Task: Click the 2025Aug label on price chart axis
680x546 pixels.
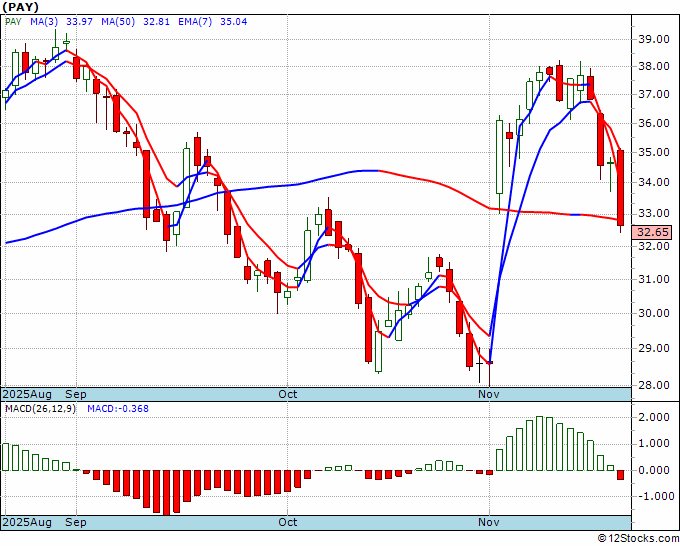Action: [27, 394]
